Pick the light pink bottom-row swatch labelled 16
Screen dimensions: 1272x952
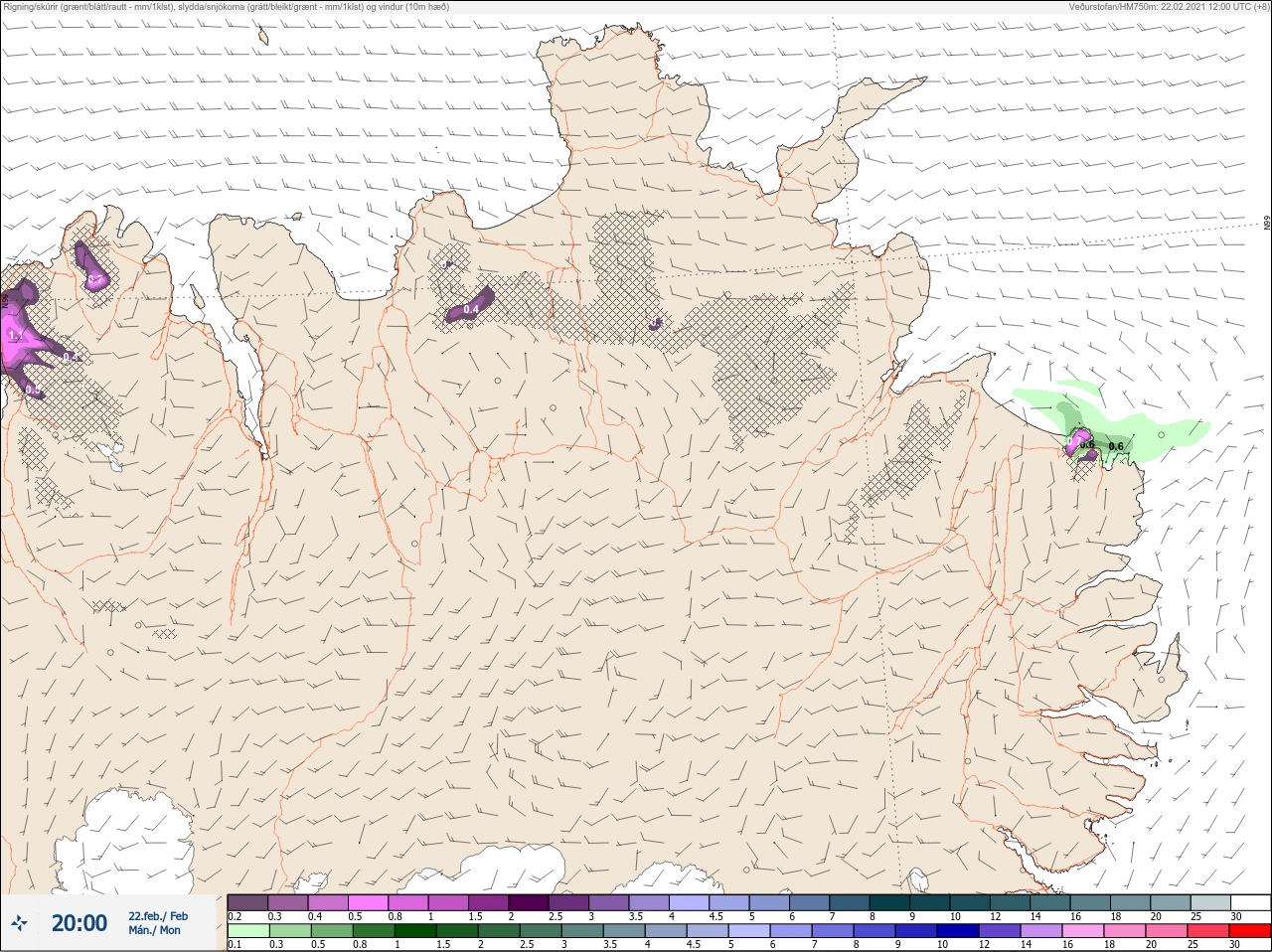tap(1083, 931)
